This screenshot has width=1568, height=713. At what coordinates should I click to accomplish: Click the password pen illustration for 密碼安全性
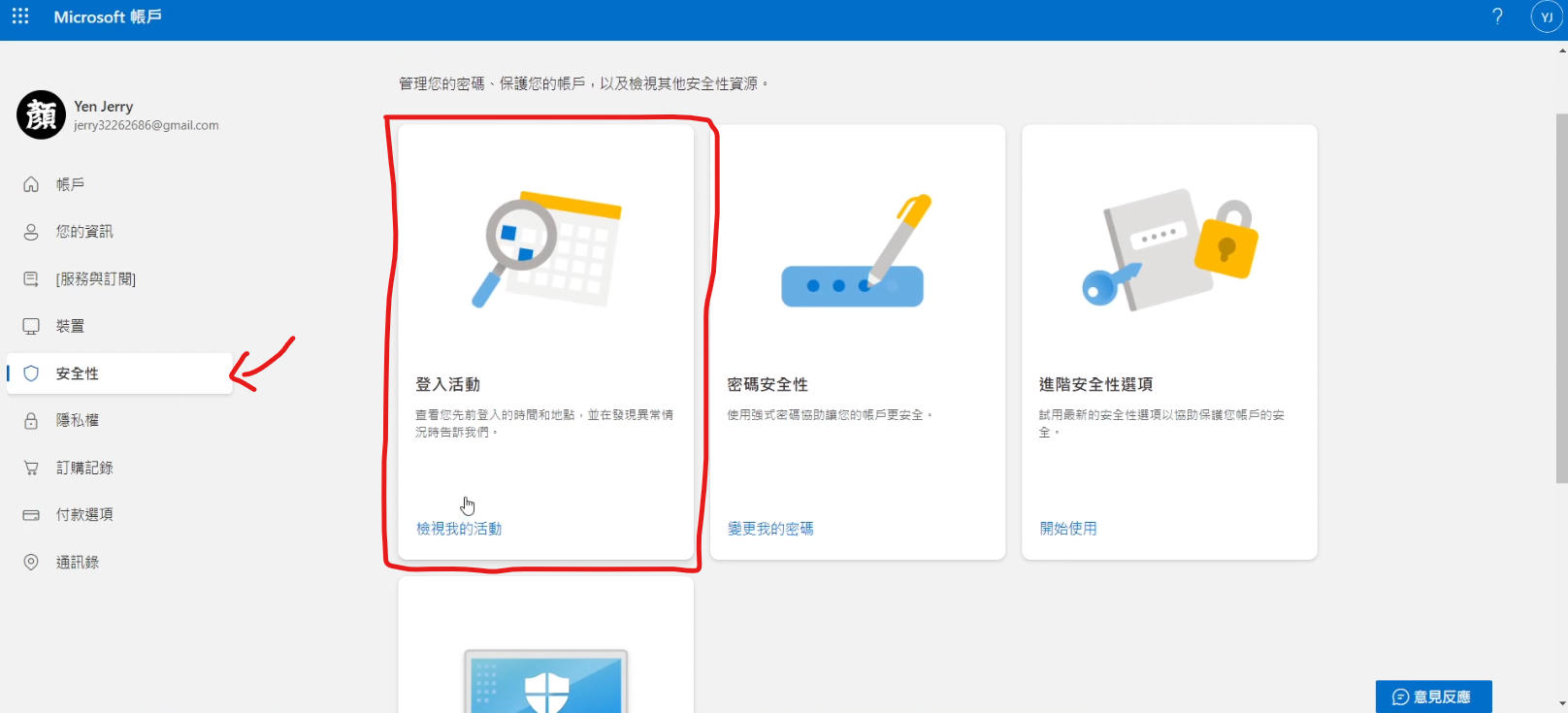[x=854, y=251]
